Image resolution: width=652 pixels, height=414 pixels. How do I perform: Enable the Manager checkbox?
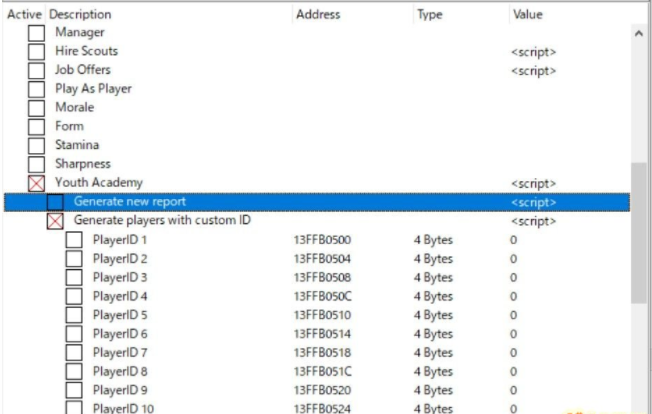pyautogui.click(x=36, y=33)
